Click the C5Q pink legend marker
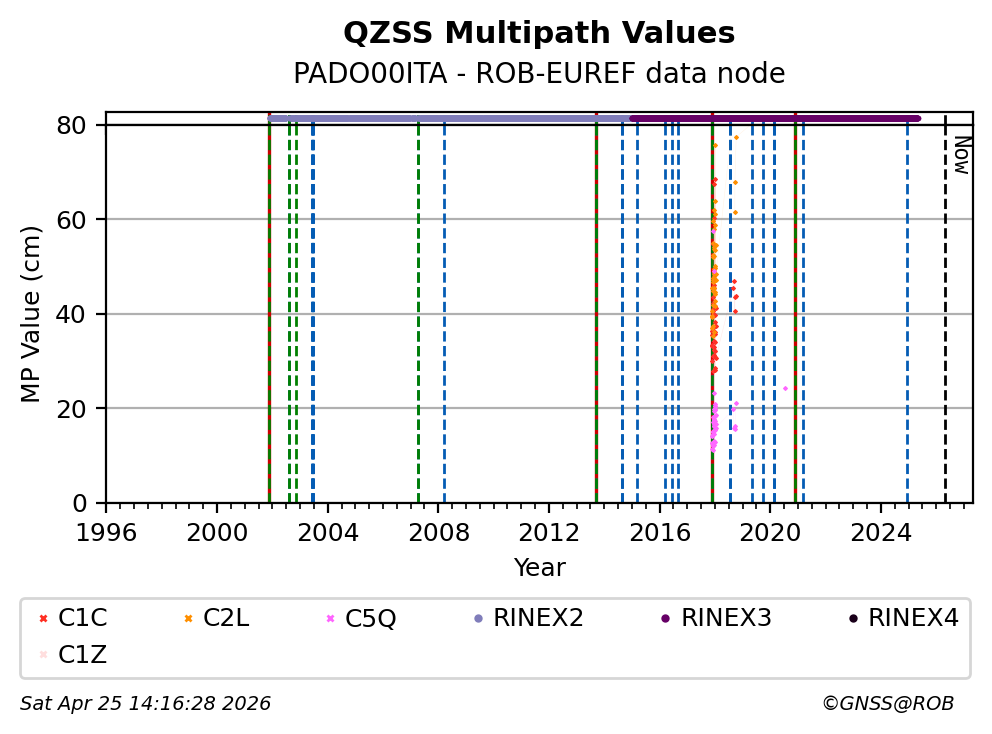 tap(330, 618)
